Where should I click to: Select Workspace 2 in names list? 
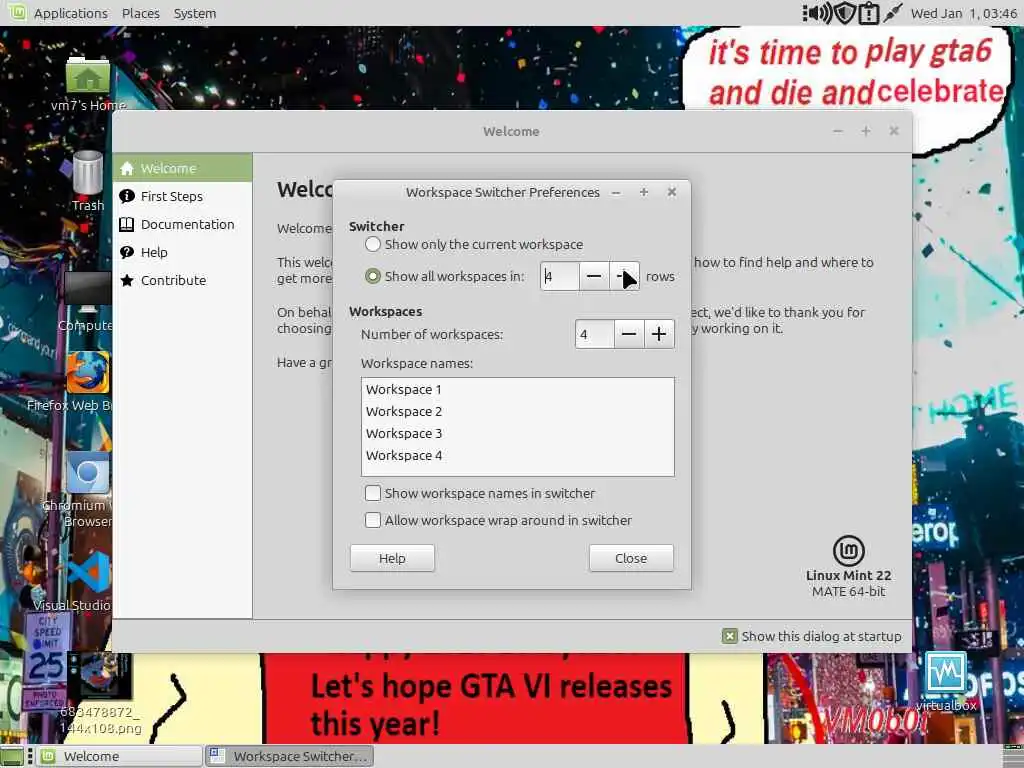(x=517, y=411)
